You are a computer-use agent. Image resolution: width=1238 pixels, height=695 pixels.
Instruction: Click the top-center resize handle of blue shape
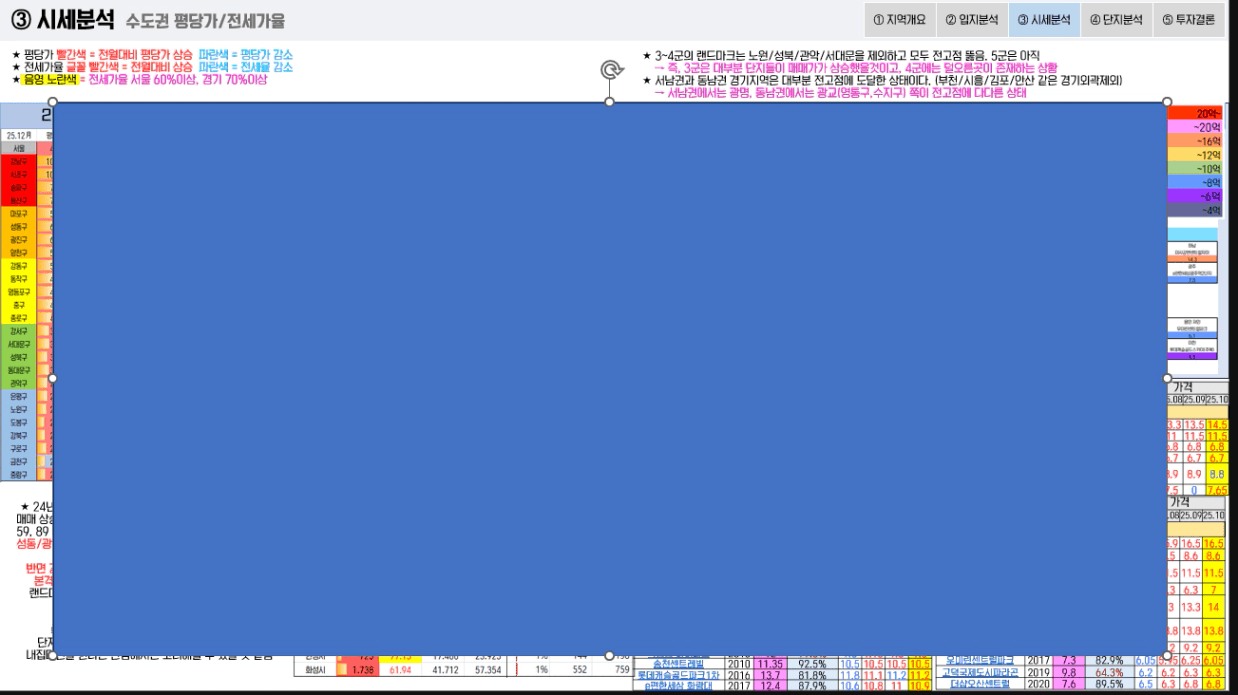click(610, 102)
